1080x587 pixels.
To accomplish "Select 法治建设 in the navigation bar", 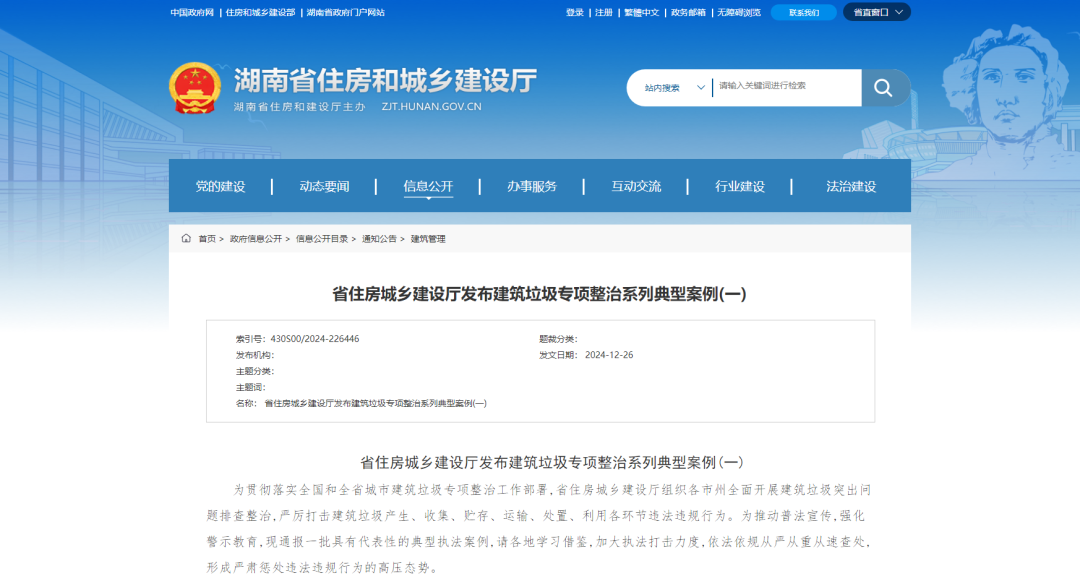I will click(851, 186).
